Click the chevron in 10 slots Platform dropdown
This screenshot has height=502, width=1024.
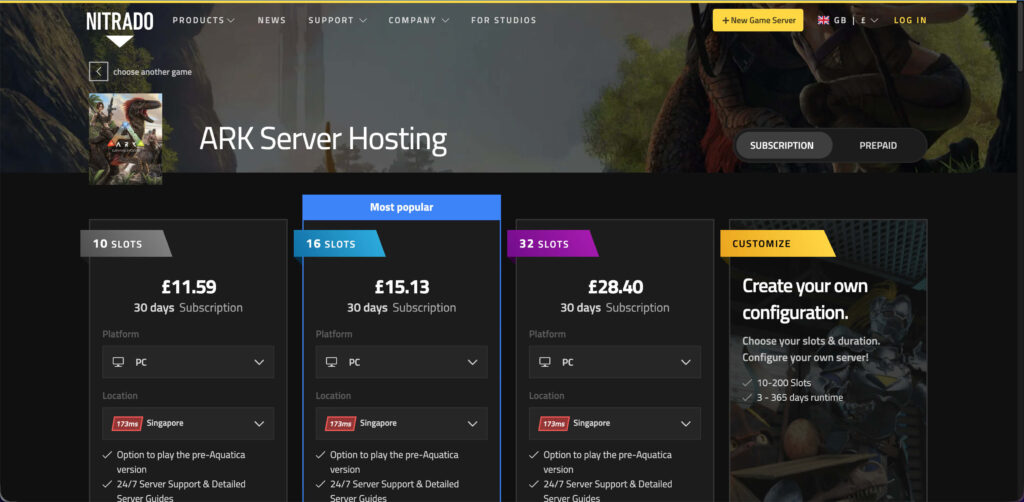click(x=259, y=362)
